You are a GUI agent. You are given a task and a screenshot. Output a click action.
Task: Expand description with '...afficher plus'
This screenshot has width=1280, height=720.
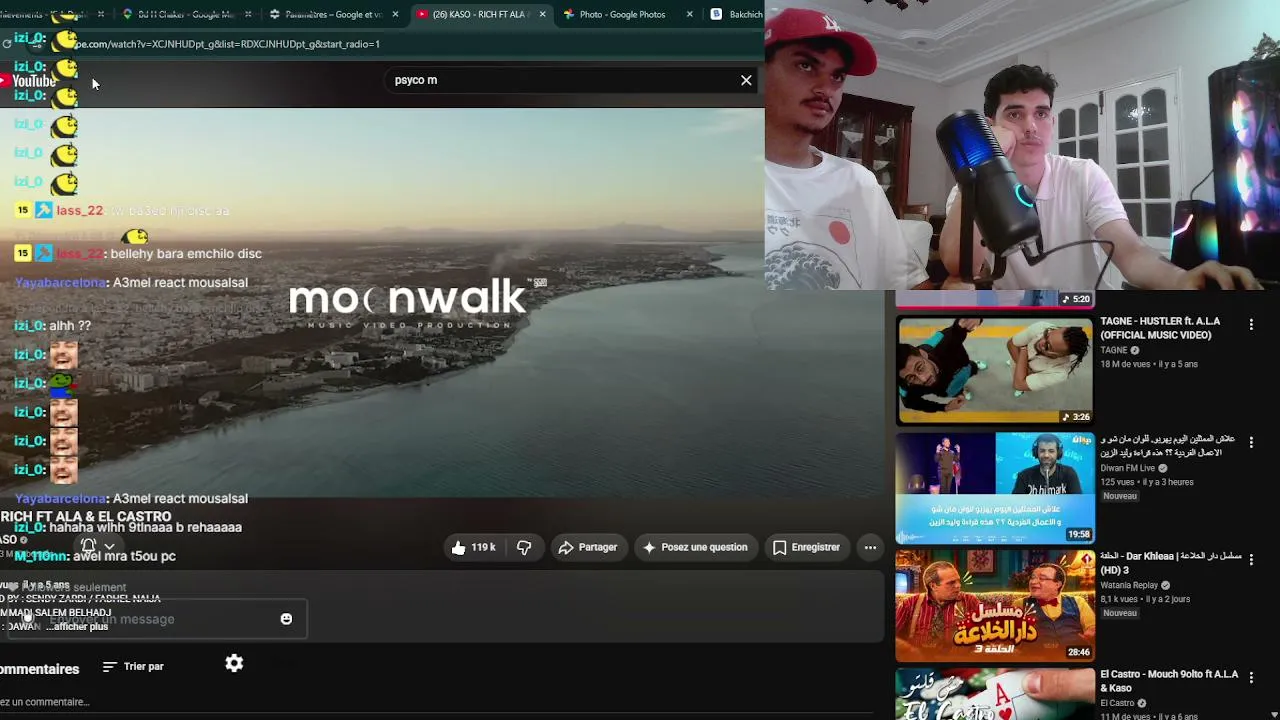point(78,626)
